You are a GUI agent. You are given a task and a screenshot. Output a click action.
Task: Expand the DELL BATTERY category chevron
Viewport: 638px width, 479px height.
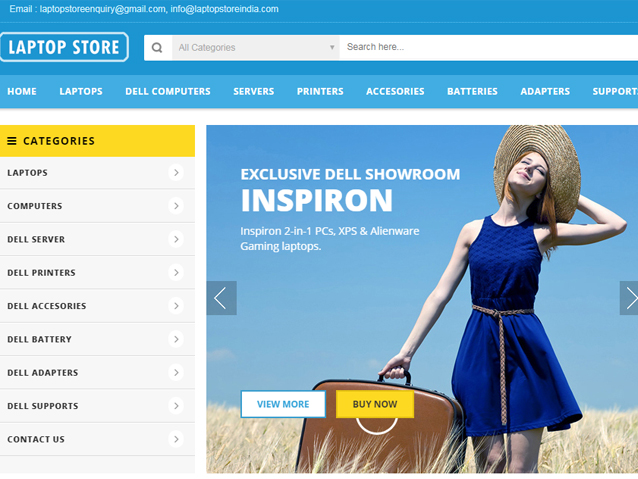(176, 339)
